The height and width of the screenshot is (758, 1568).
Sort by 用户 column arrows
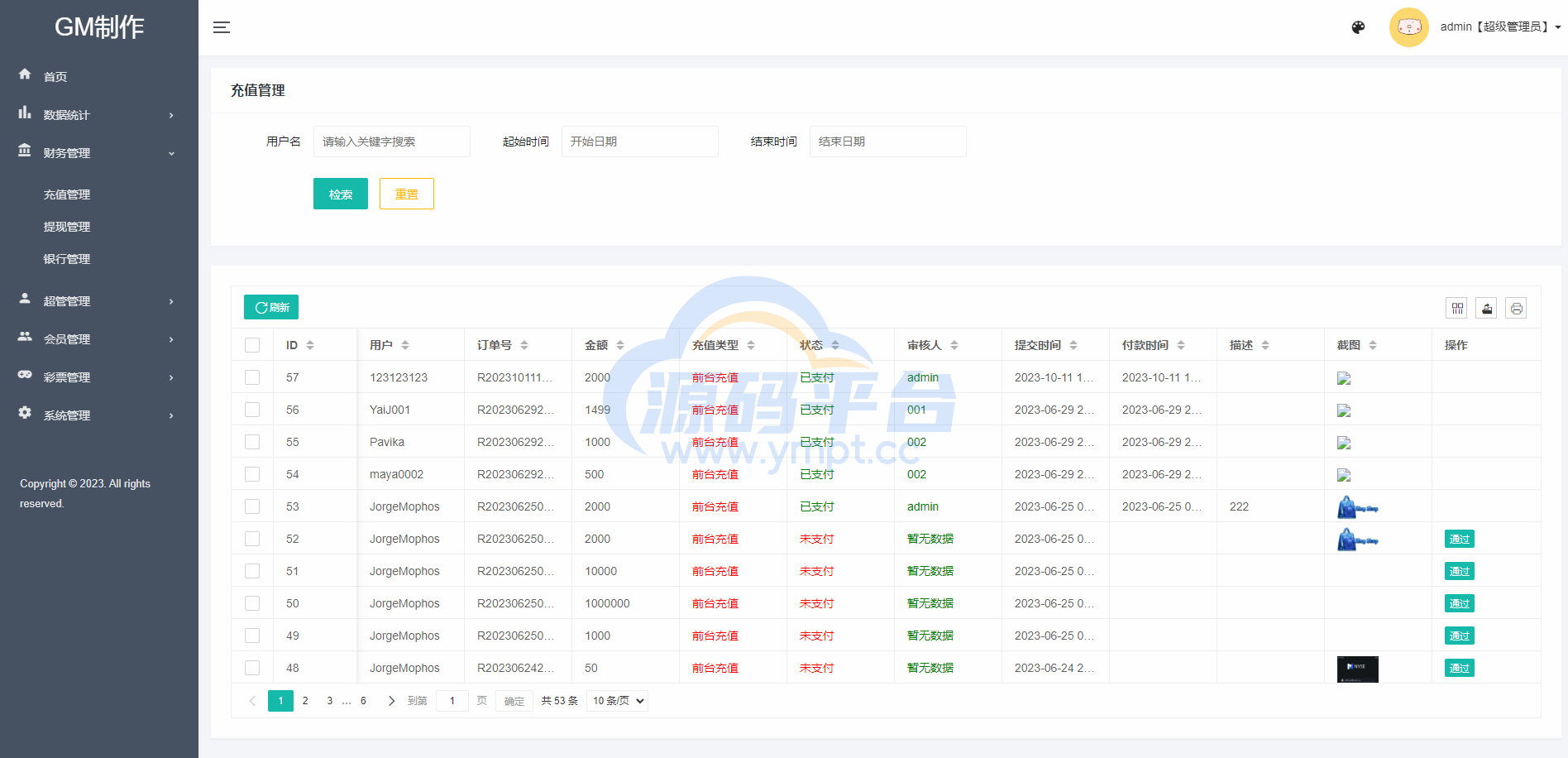click(x=405, y=345)
